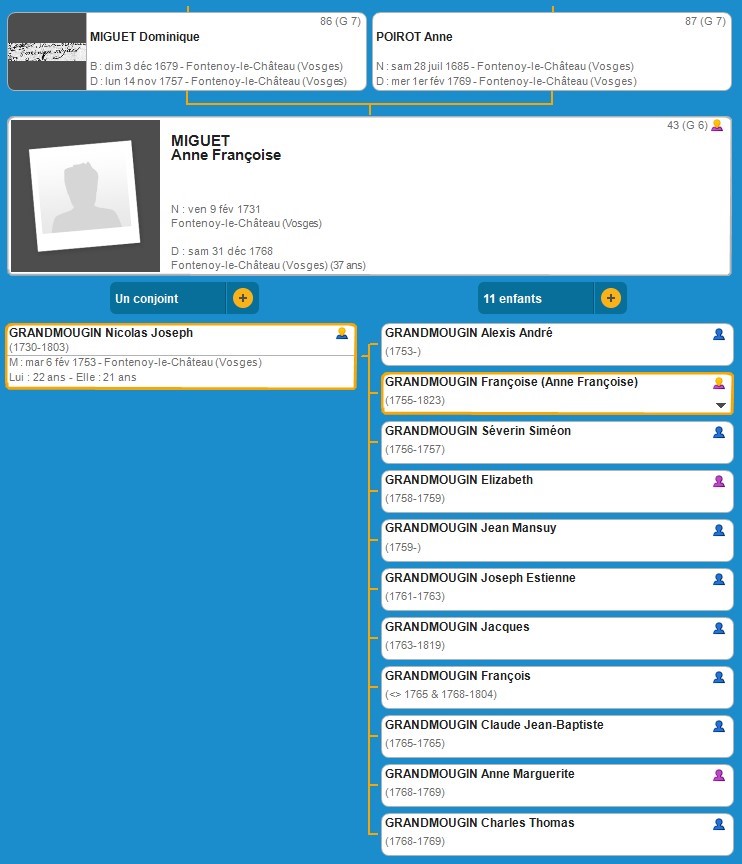Click Anne Françoise's placeholder profile photo
Image resolution: width=742 pixels, height=864 pixels.
tap(85, 197)
